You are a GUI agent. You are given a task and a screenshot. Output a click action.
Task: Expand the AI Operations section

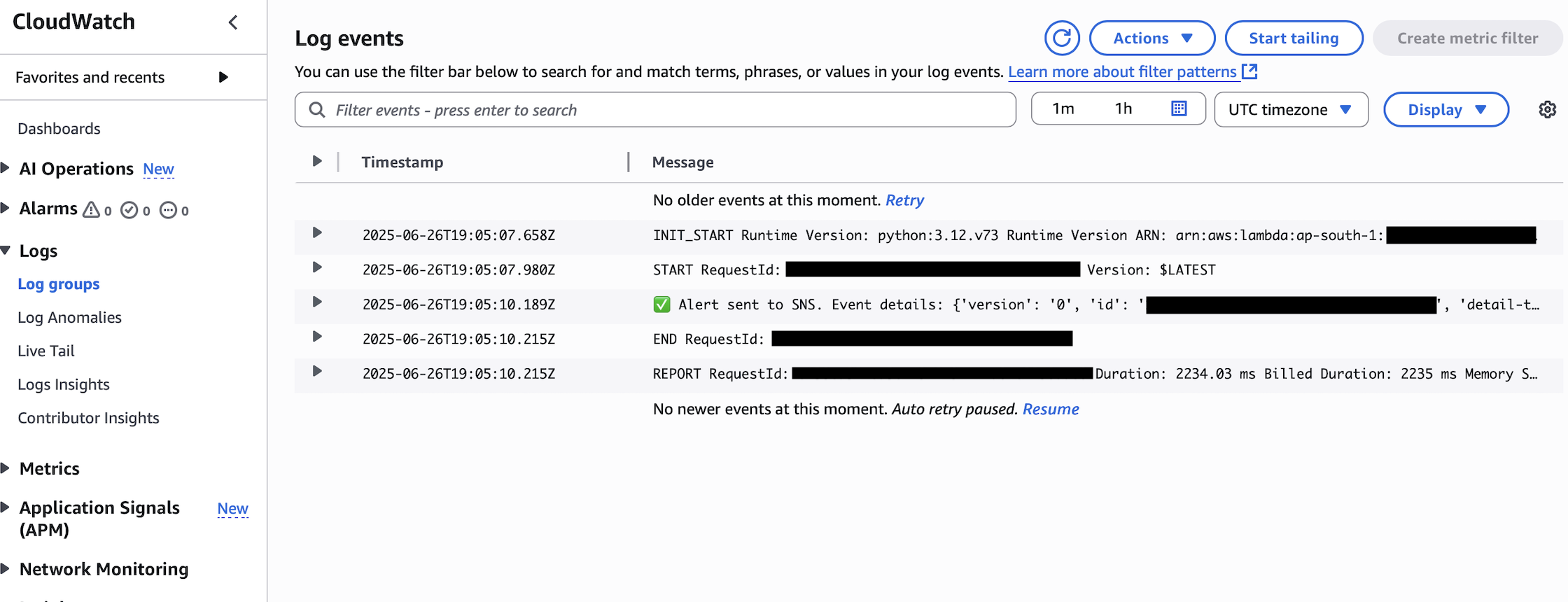coord(6,168)
